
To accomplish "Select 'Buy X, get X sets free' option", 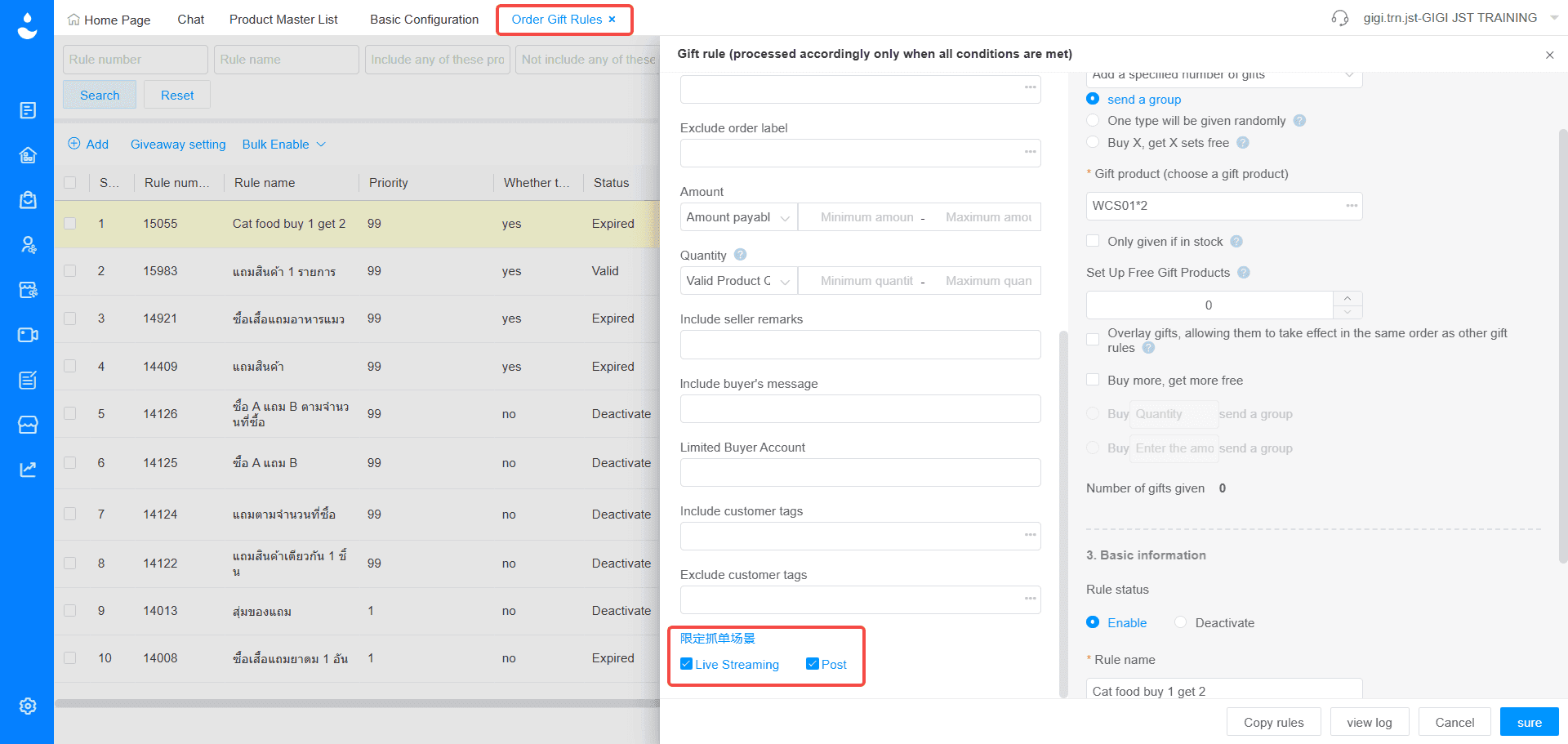I will coord(1093,143).
